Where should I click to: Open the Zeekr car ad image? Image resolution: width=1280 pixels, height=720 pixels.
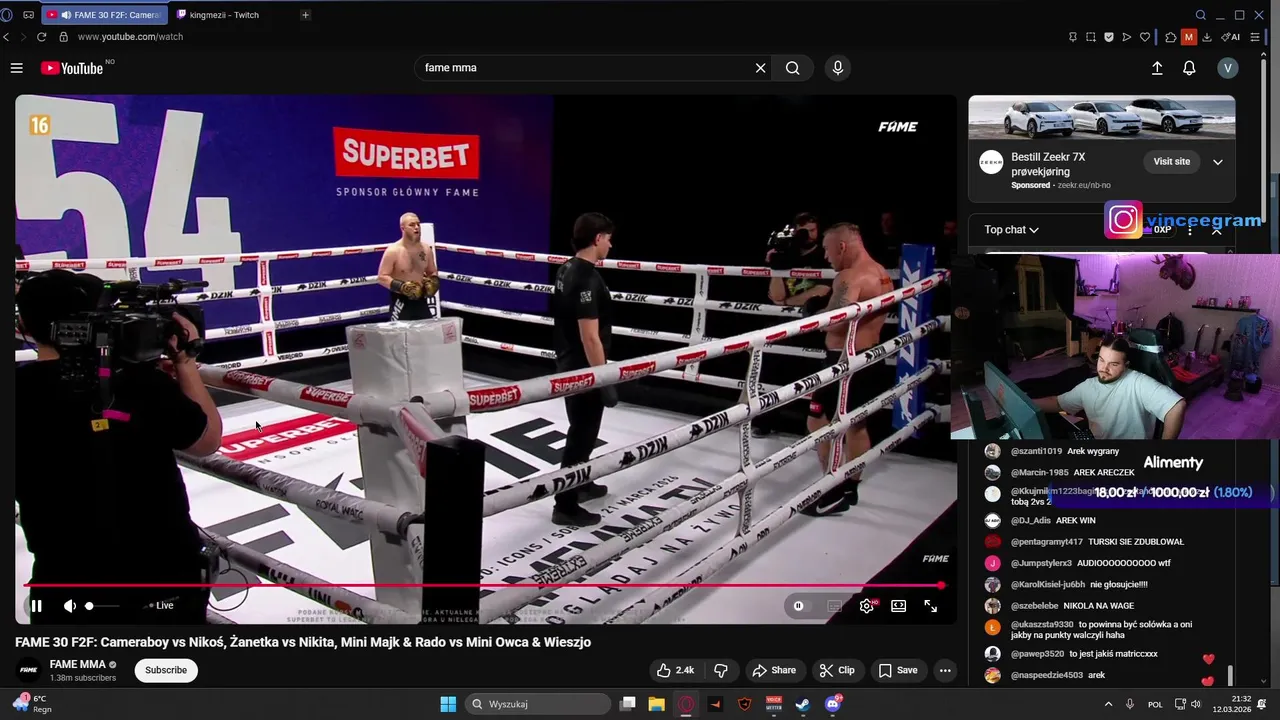click(1102, 118)
